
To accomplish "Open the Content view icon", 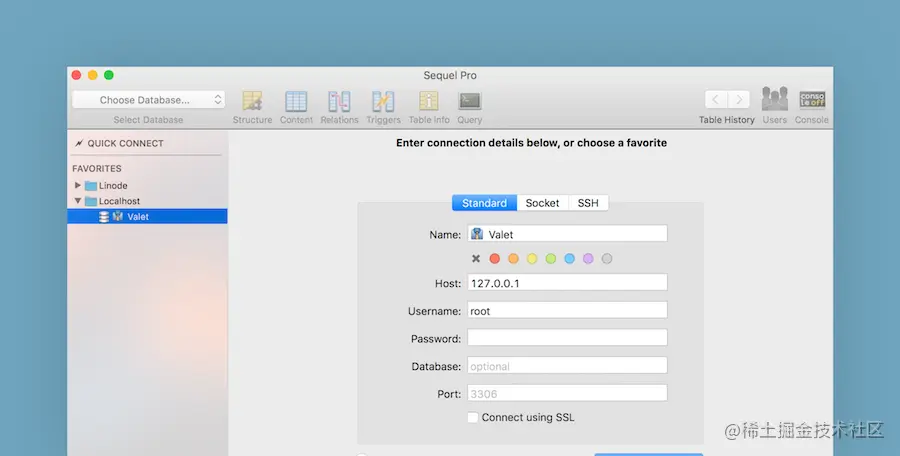I will pyautogui.click(x=296, y=101).
